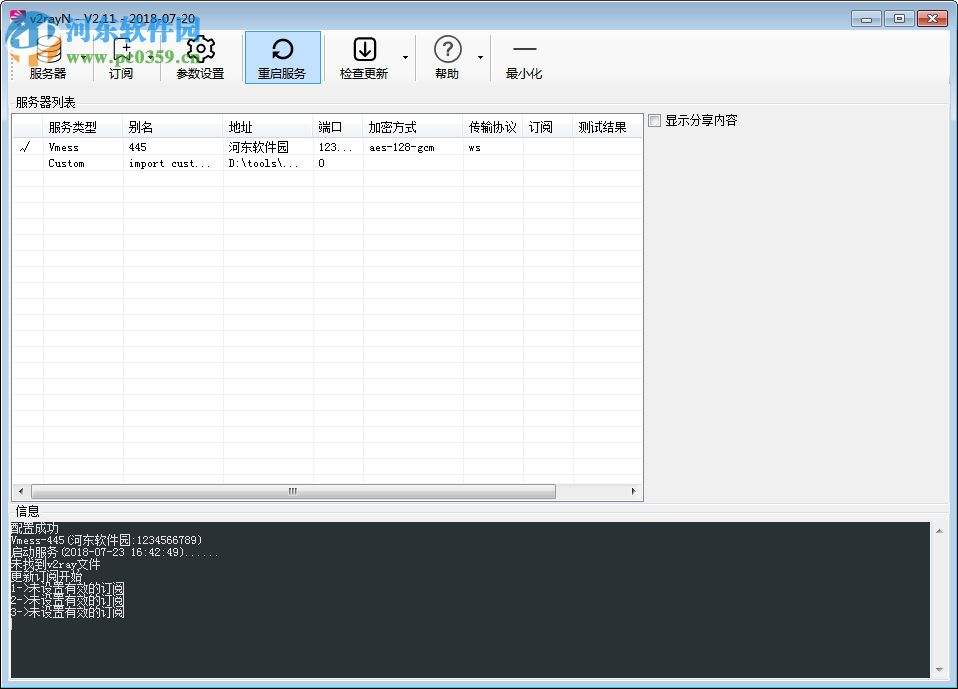
Task: Sort by the 服务类型 column header
Action: pos(83,127)
